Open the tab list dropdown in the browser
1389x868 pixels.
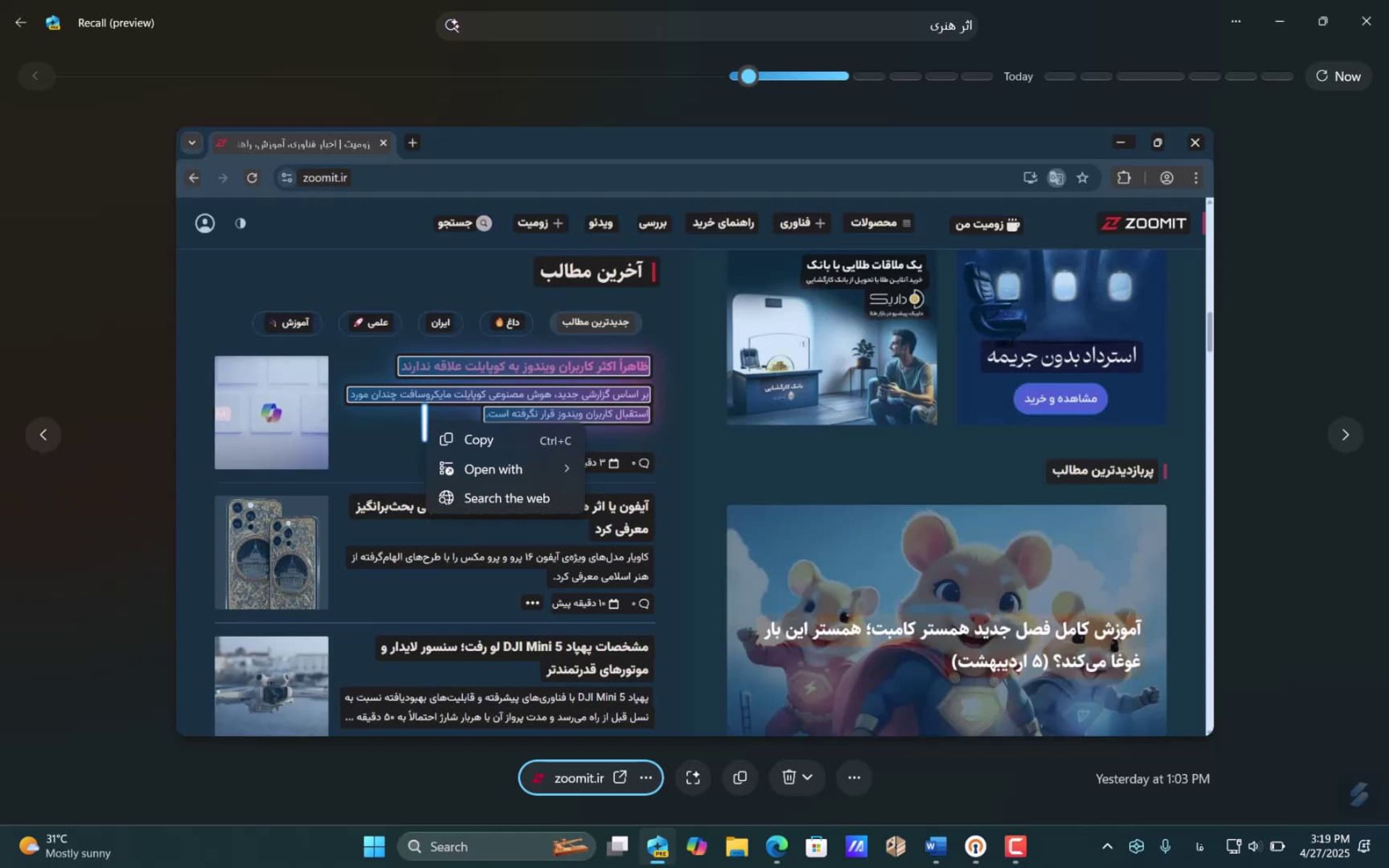point(192,142)
